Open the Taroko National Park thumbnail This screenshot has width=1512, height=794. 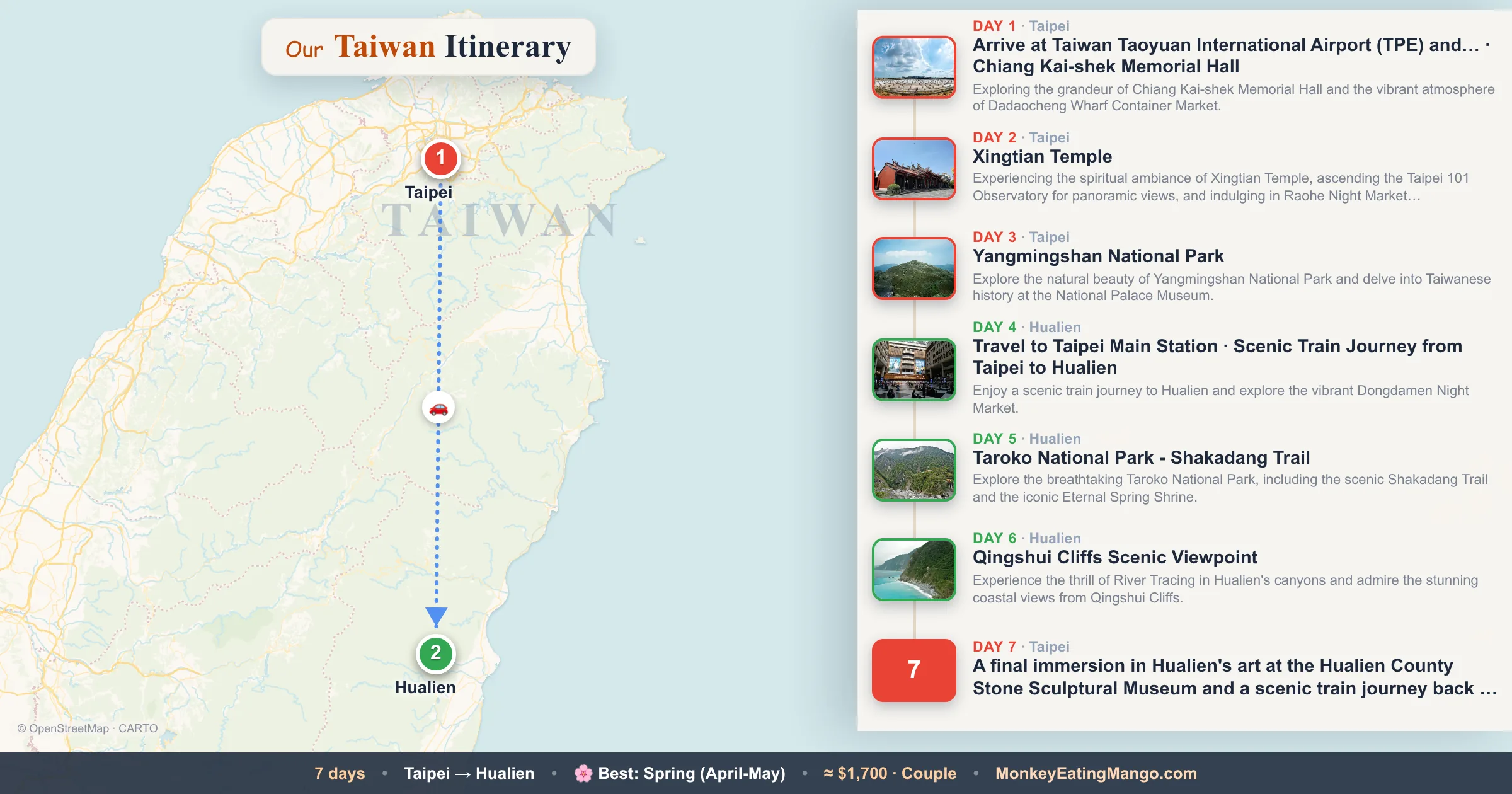point(913,470)
